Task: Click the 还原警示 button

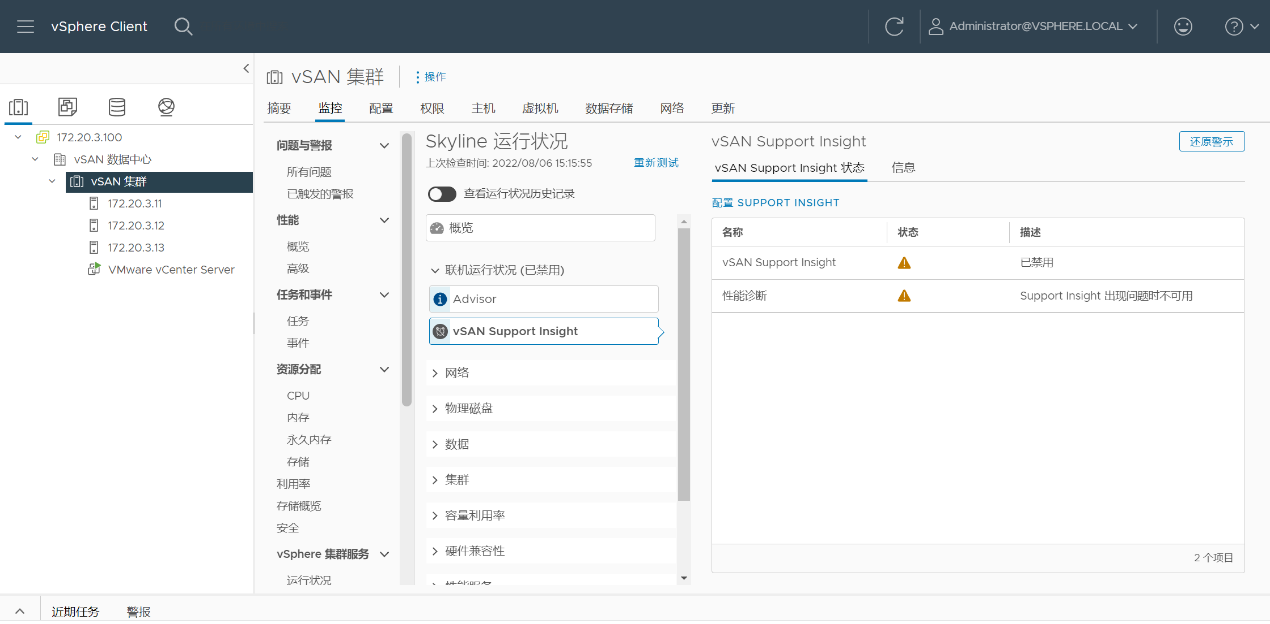Action: click(x=1211, y=142)
